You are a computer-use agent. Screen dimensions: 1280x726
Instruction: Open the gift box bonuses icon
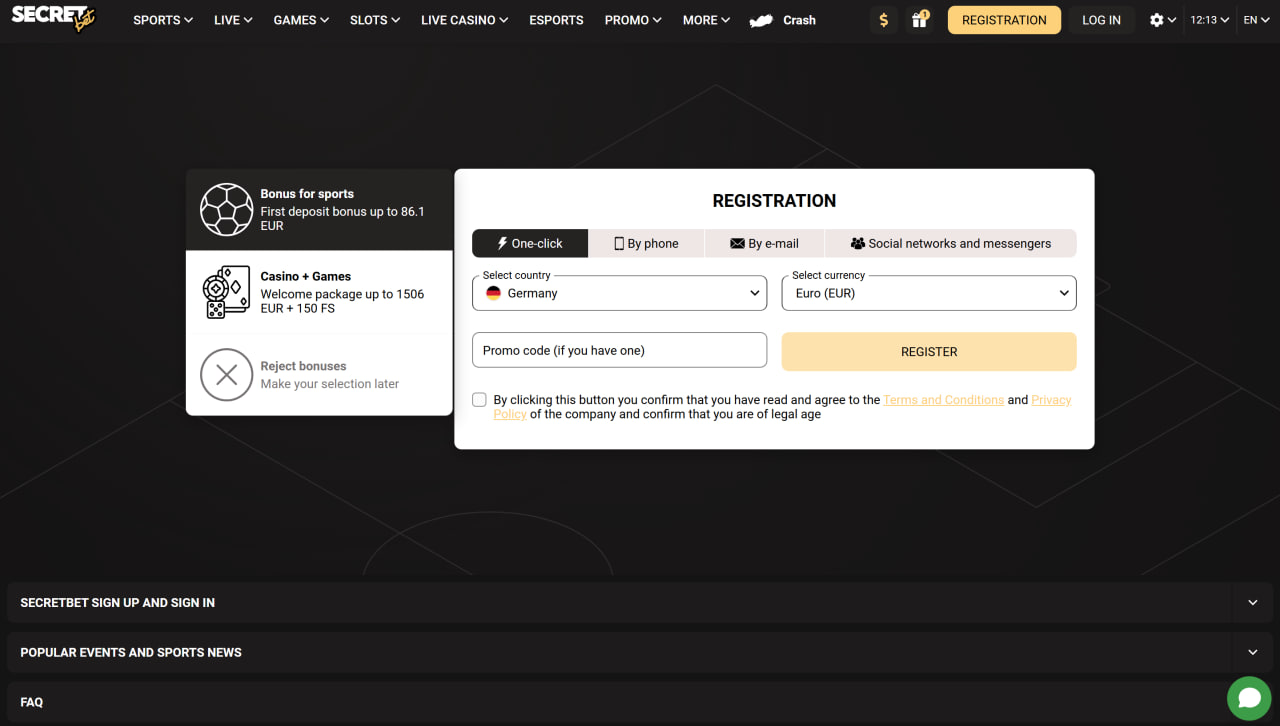coord(918,20)
